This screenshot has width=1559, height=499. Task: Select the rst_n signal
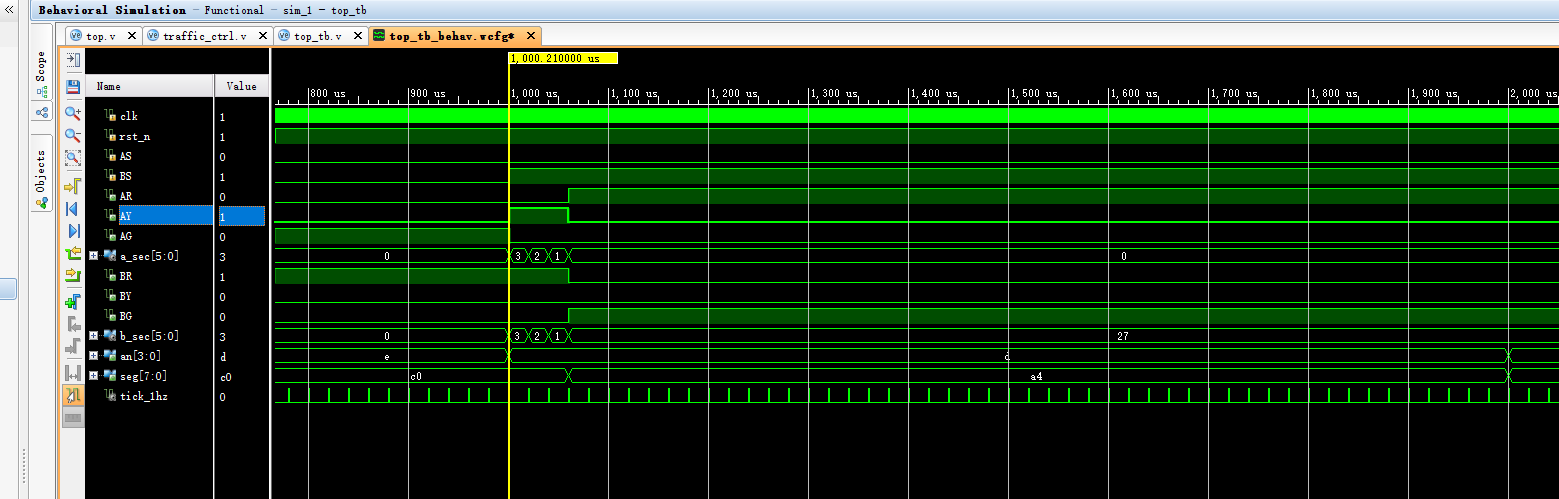135,137
